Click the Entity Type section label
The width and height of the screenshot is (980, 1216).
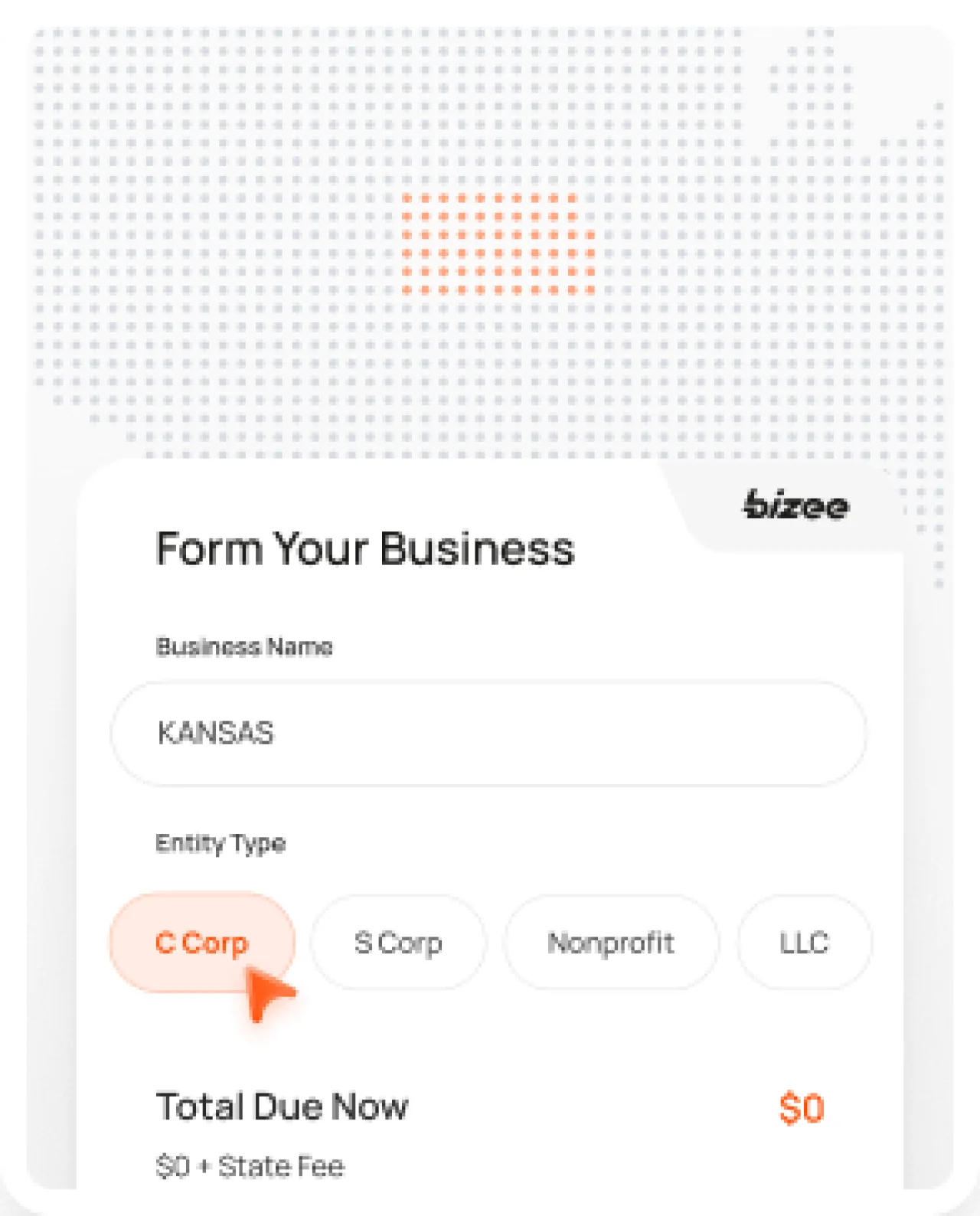tap(220, 843)
